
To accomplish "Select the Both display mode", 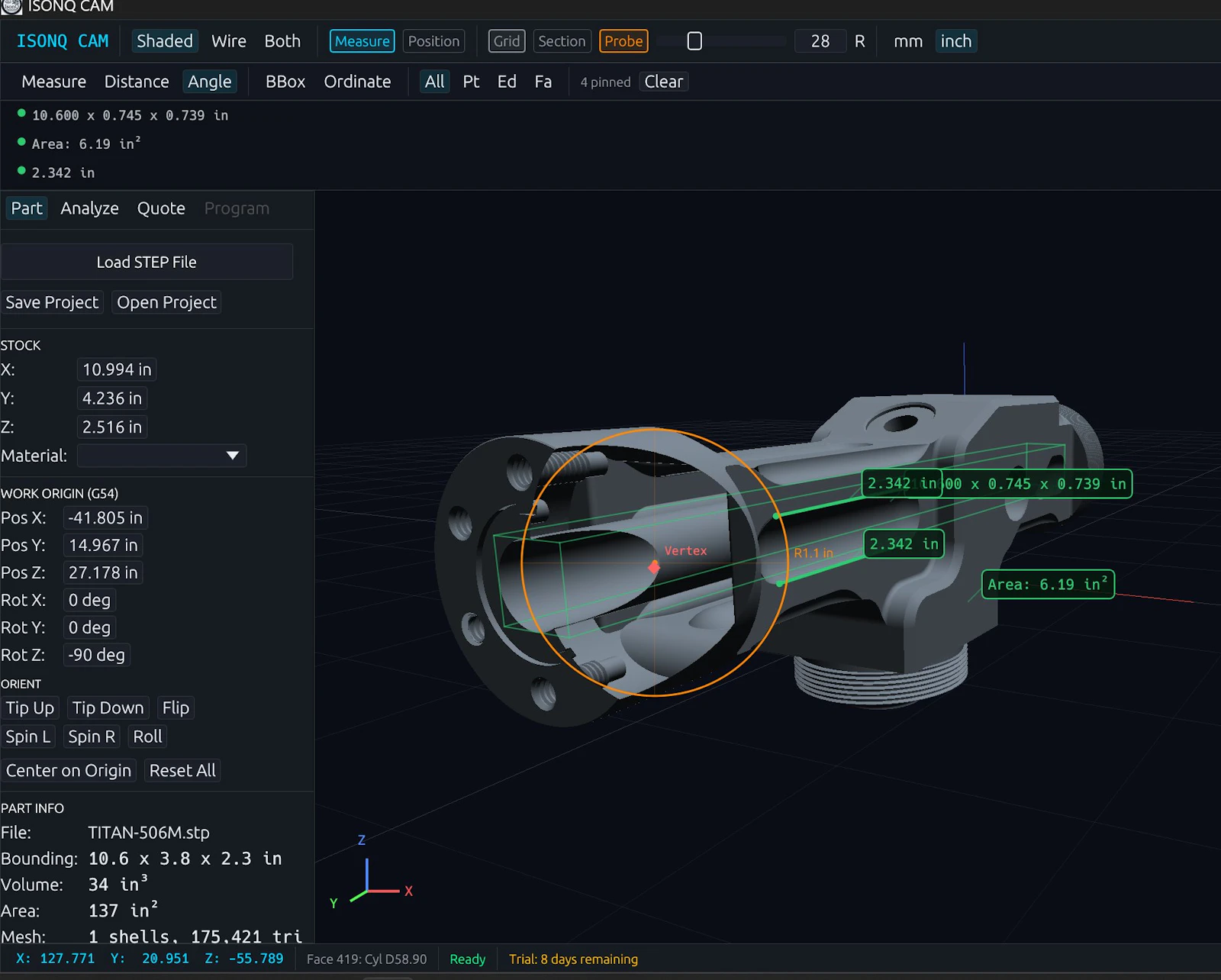I will (x=282, y=41).
